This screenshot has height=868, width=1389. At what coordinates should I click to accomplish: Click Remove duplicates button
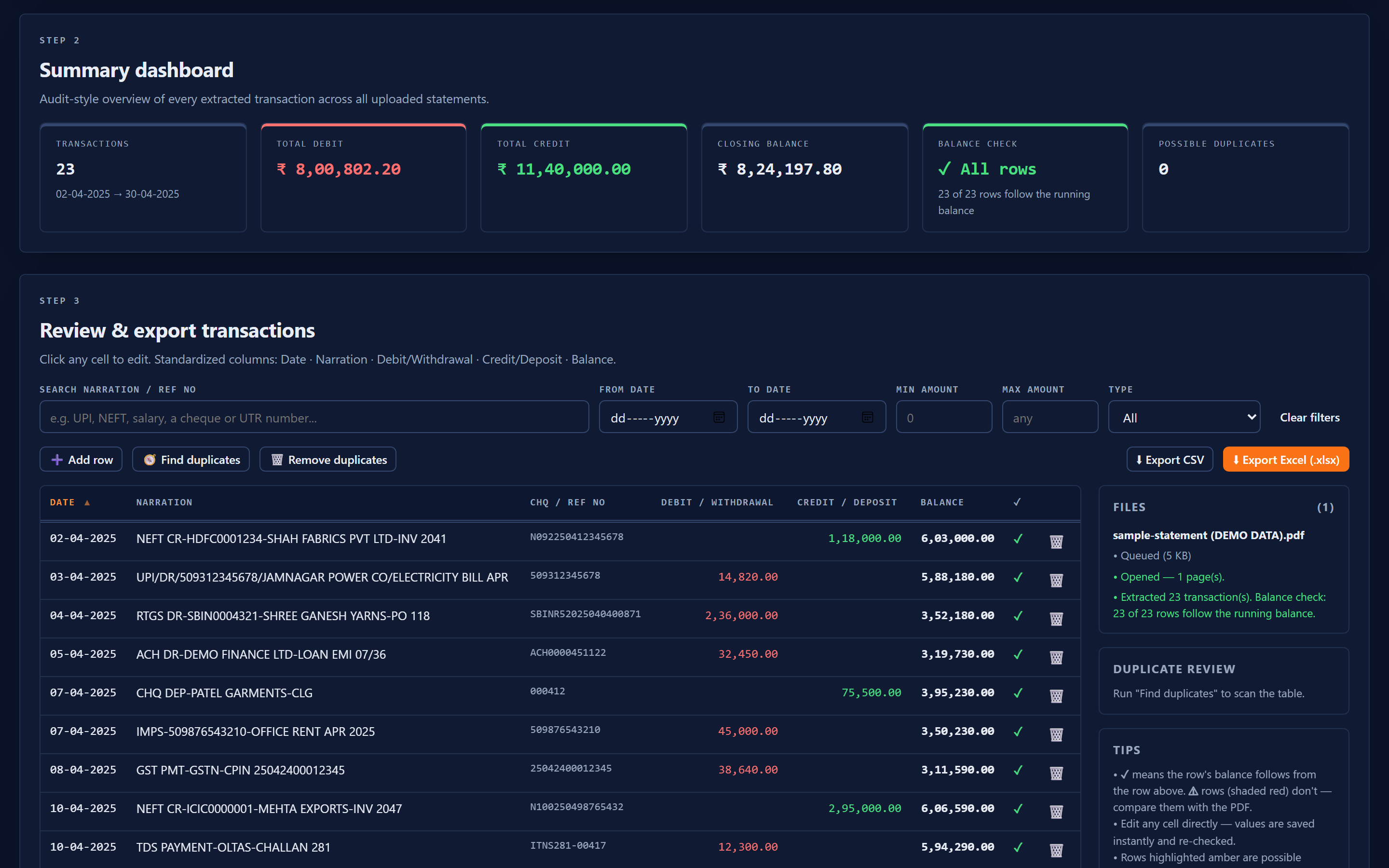click(x=328, y=459)
